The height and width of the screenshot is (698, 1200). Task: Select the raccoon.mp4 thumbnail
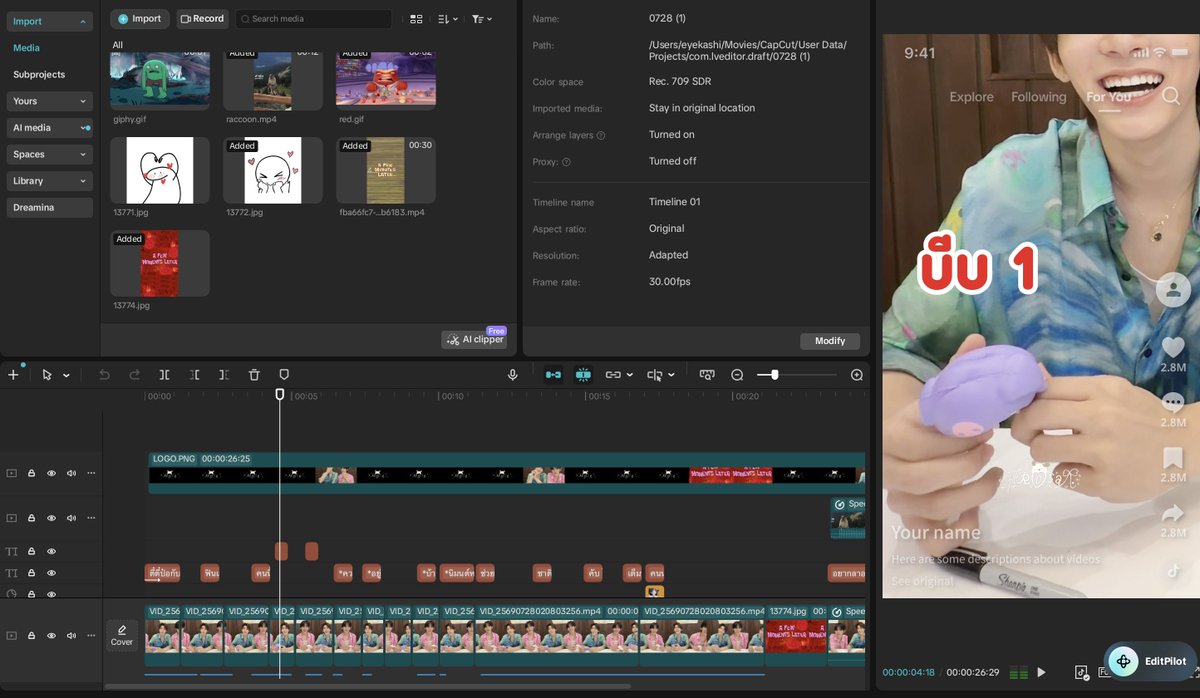point(273,79)
